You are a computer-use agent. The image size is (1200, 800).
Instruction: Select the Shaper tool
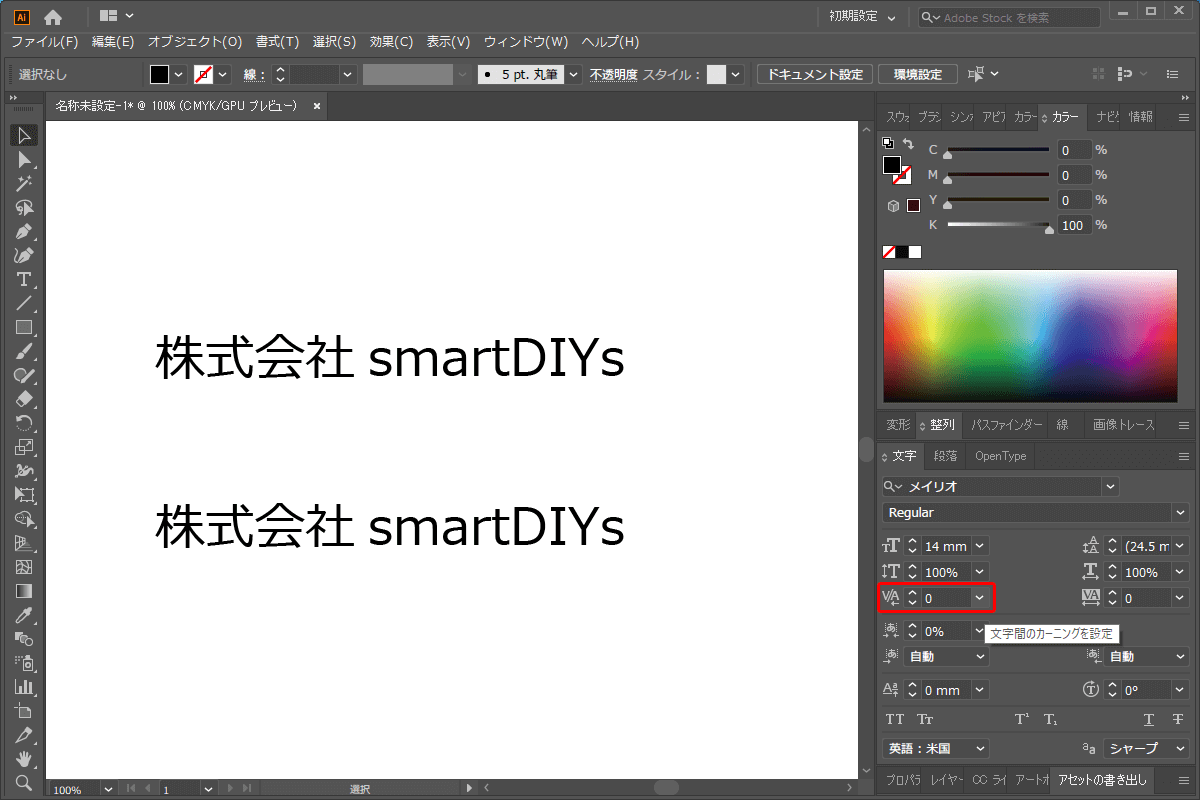coord(25,375)
